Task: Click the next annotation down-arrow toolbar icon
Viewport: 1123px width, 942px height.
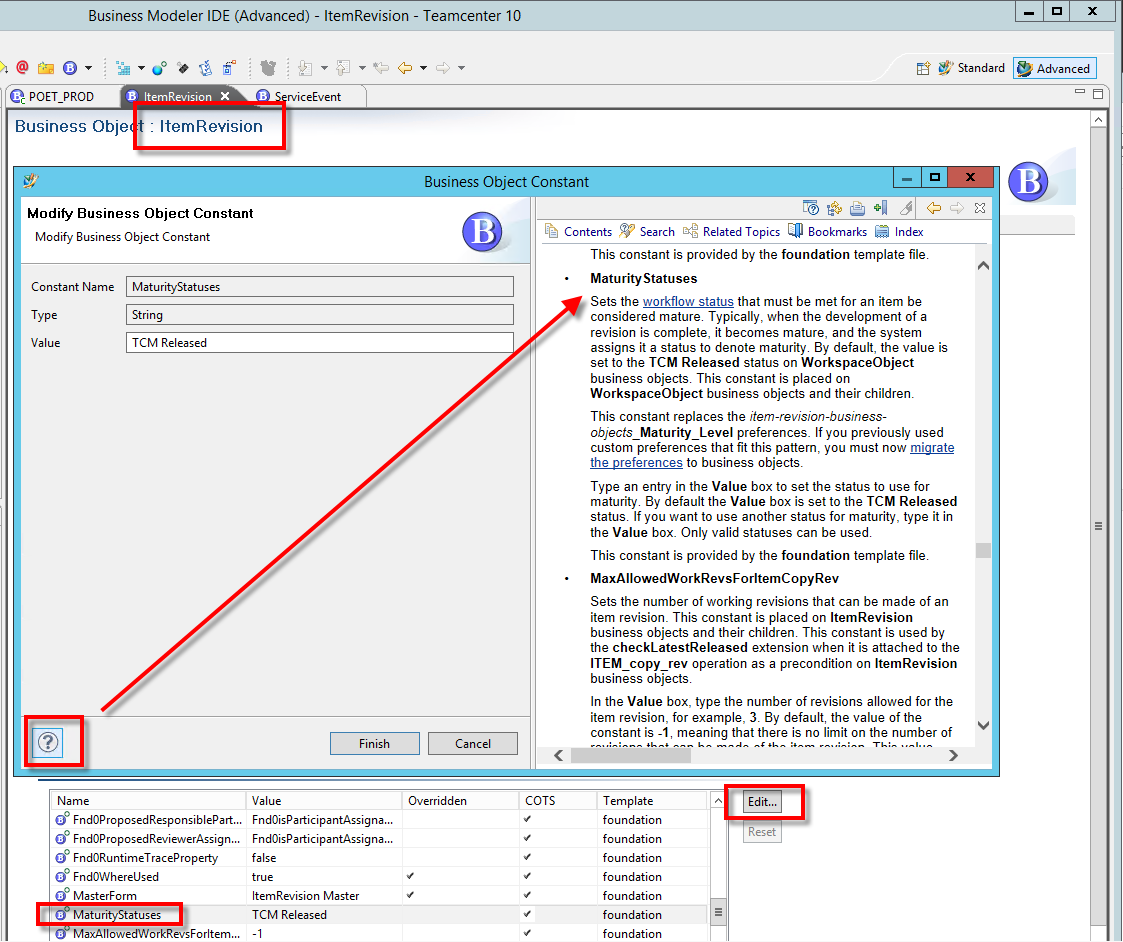Action: 306,68
